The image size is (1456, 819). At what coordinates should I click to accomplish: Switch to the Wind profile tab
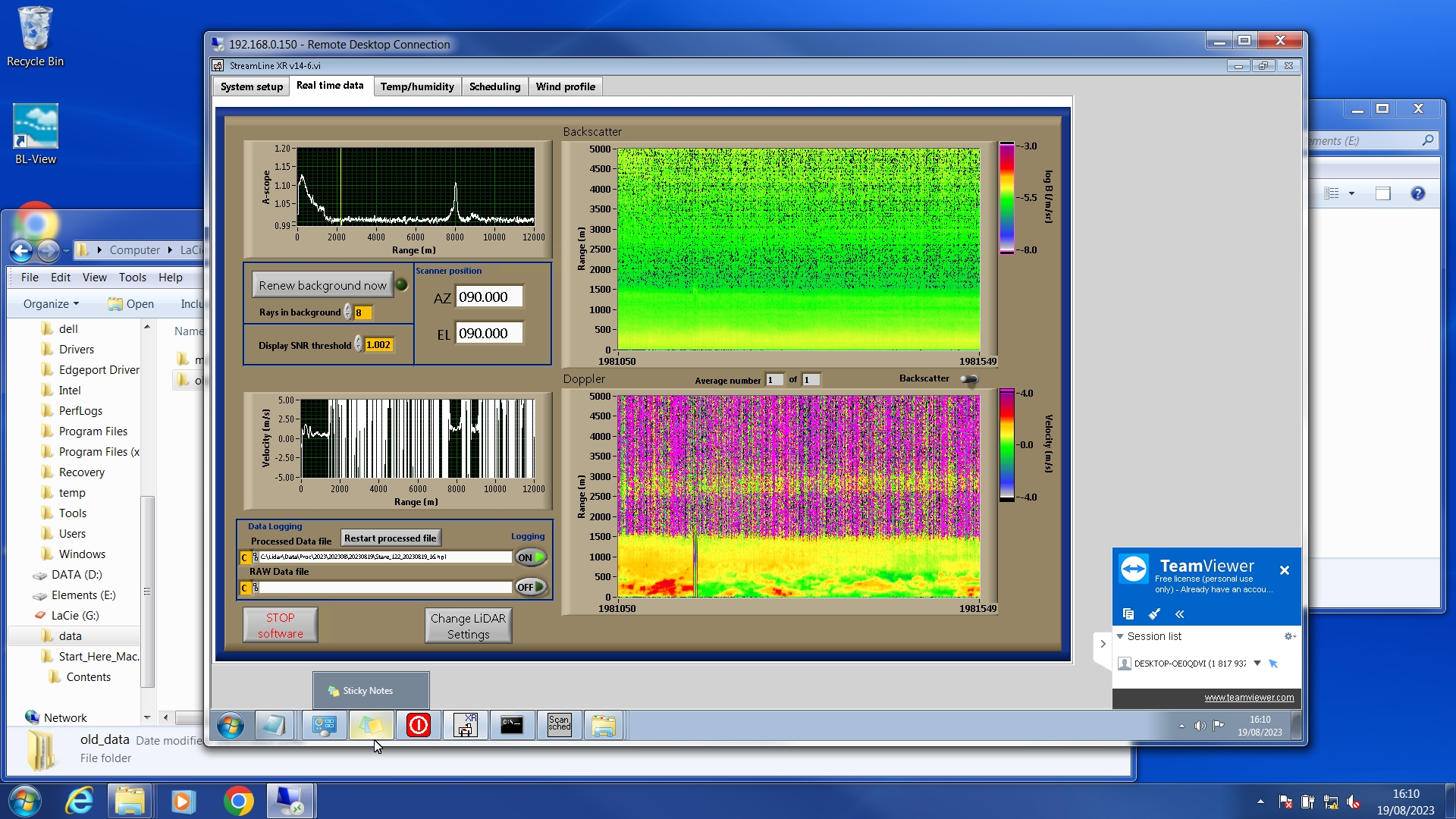click(x=565, y=86)
